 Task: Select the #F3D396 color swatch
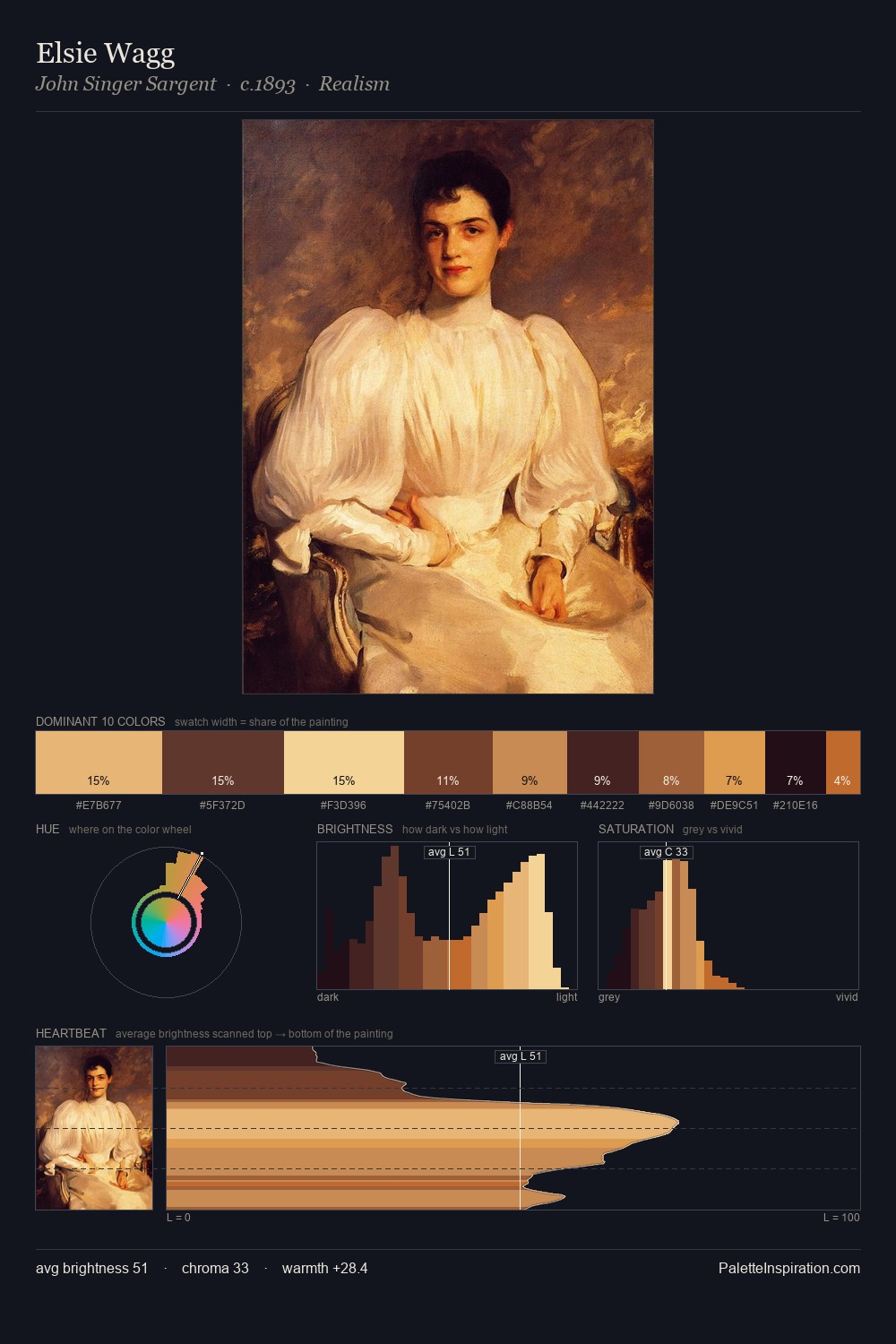pos(344,762)
